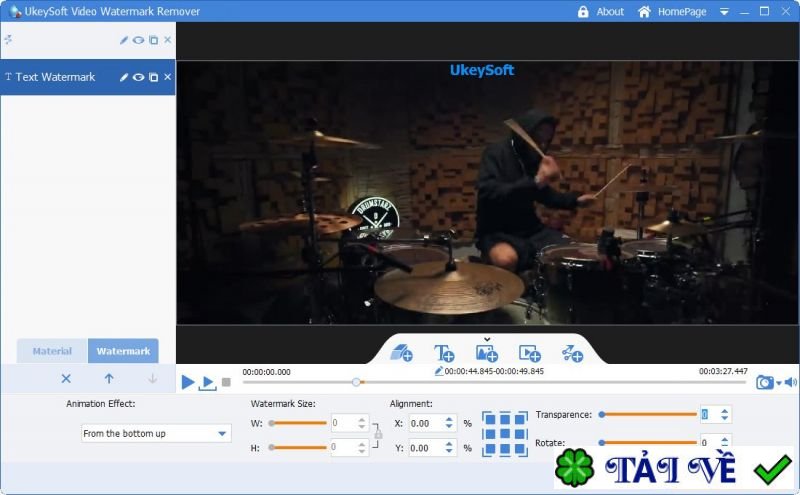Click the add effect watermark icon
The height and width of the screenshot is (495, 800).
(x=572, y=353)
